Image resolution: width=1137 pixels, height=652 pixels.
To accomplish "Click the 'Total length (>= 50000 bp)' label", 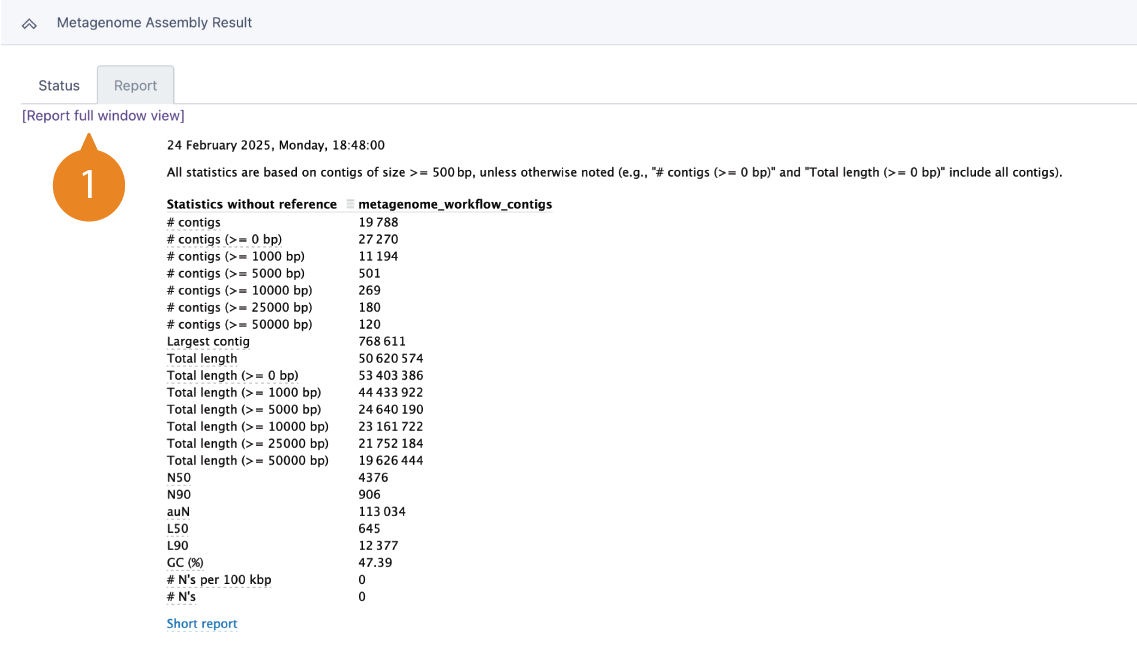I will coord(247,461).
